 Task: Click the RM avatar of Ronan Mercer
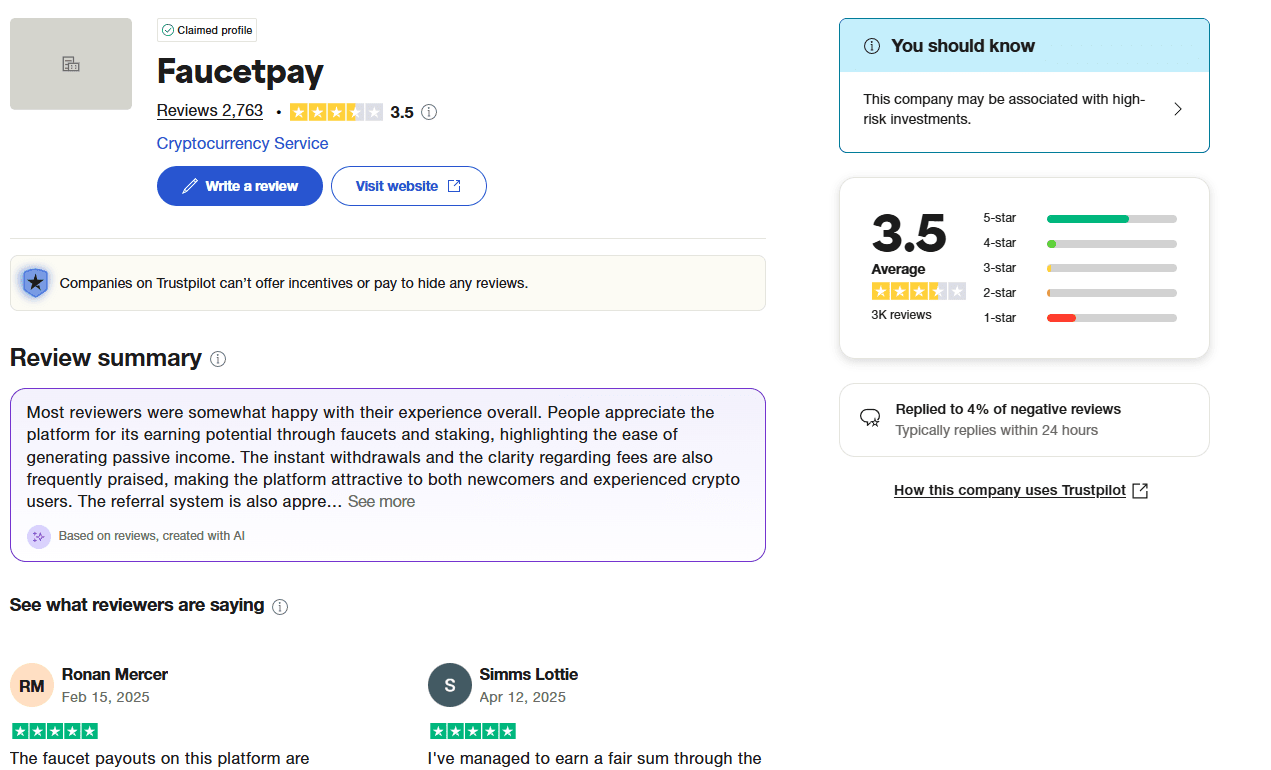(31, 685)
